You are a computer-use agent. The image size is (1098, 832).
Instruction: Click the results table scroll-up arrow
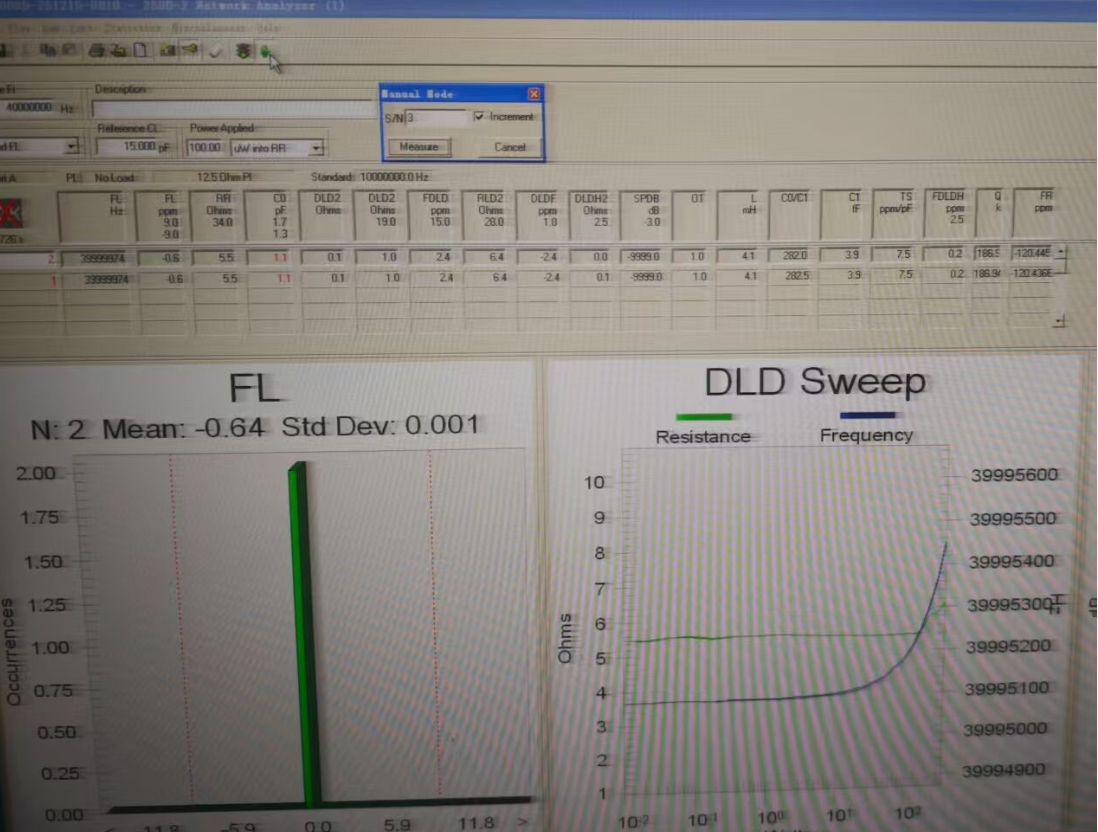1061,251
